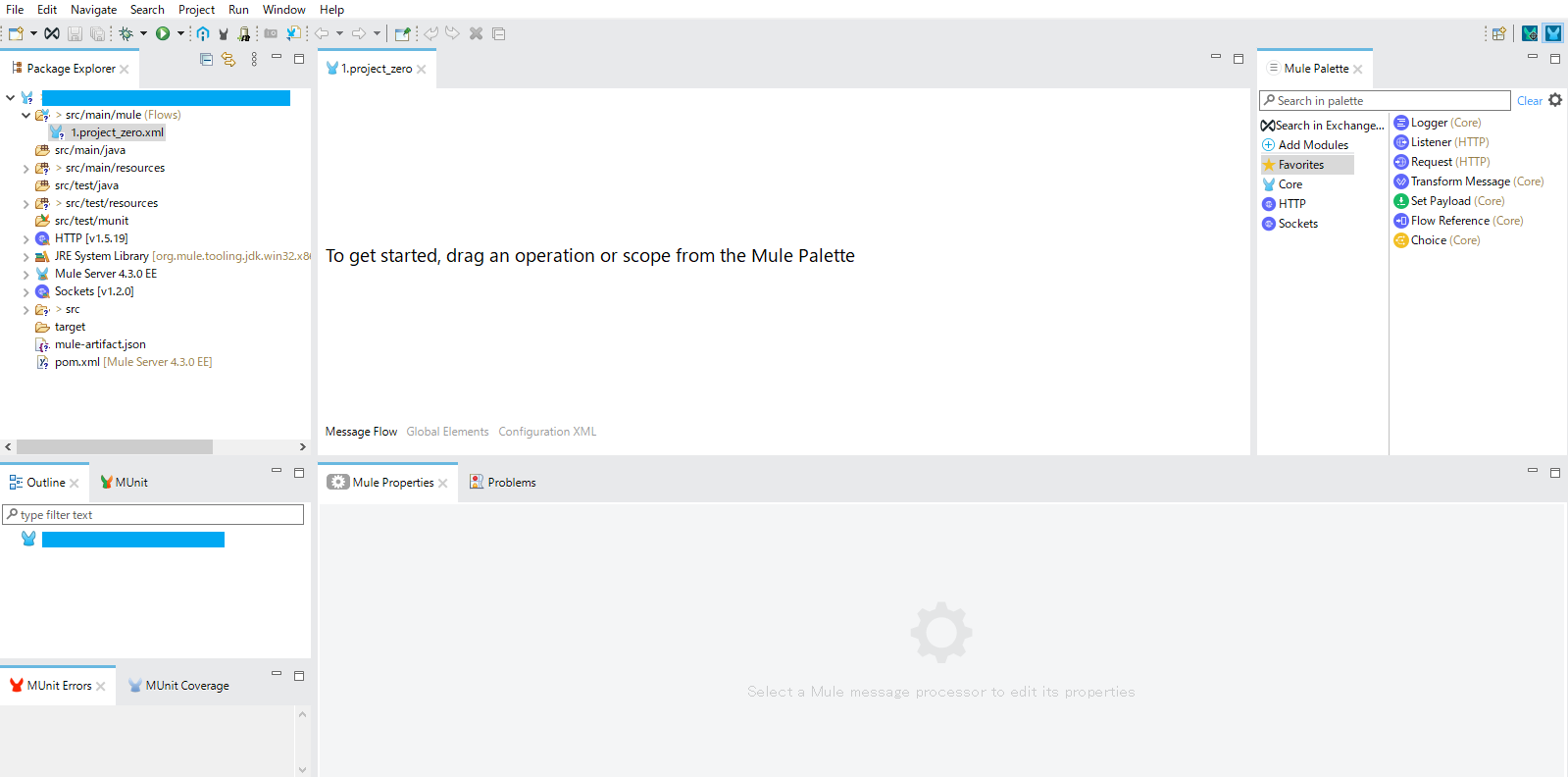Click Add Modules in palette

click(x=1305, y=145)
